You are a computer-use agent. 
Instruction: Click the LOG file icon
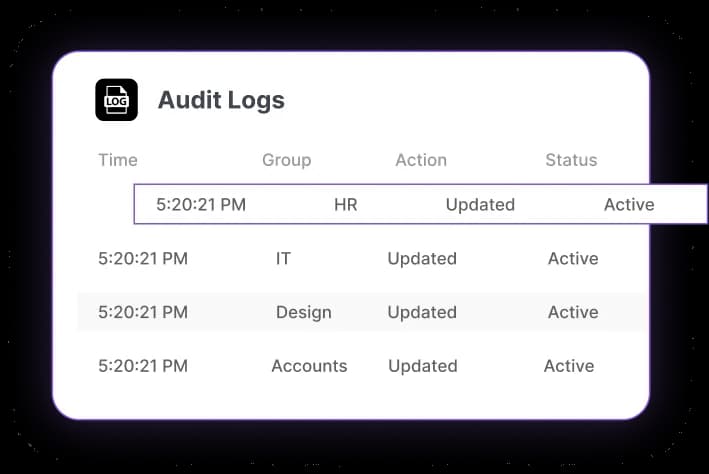click(x=116, y=100)
